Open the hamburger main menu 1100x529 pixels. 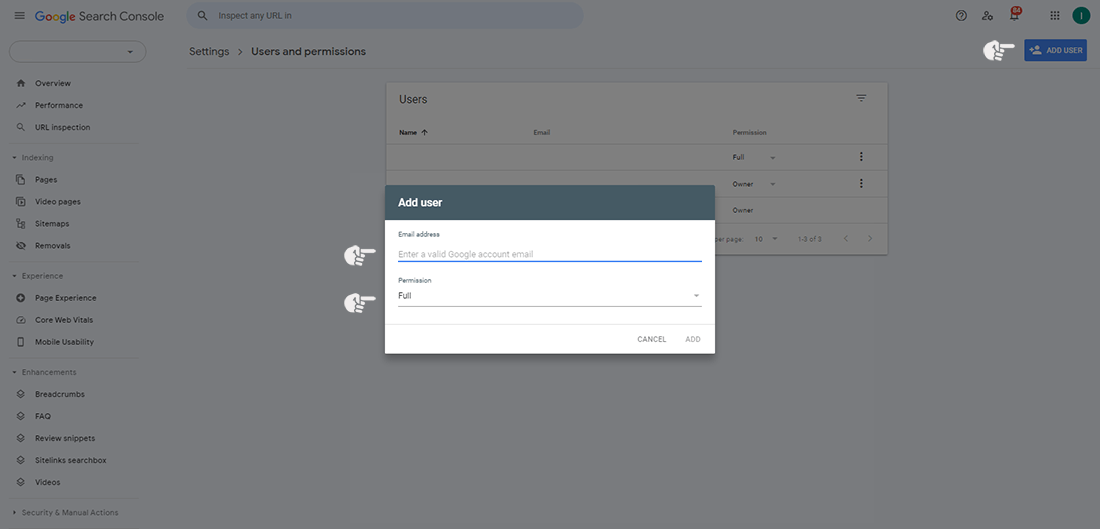click(19, 16)
